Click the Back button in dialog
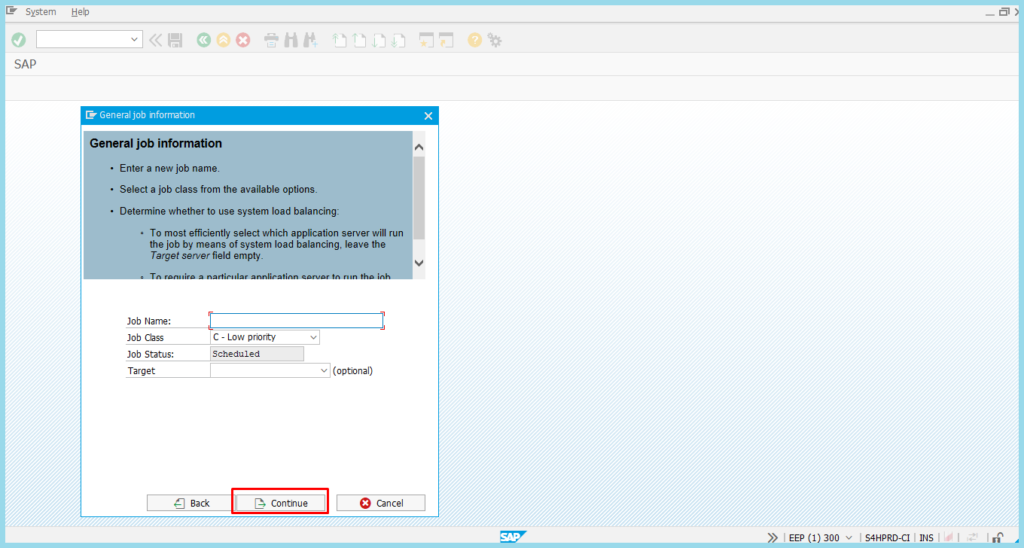The image size is (1024, 548). pyautogui.click(x=191, y=503)
